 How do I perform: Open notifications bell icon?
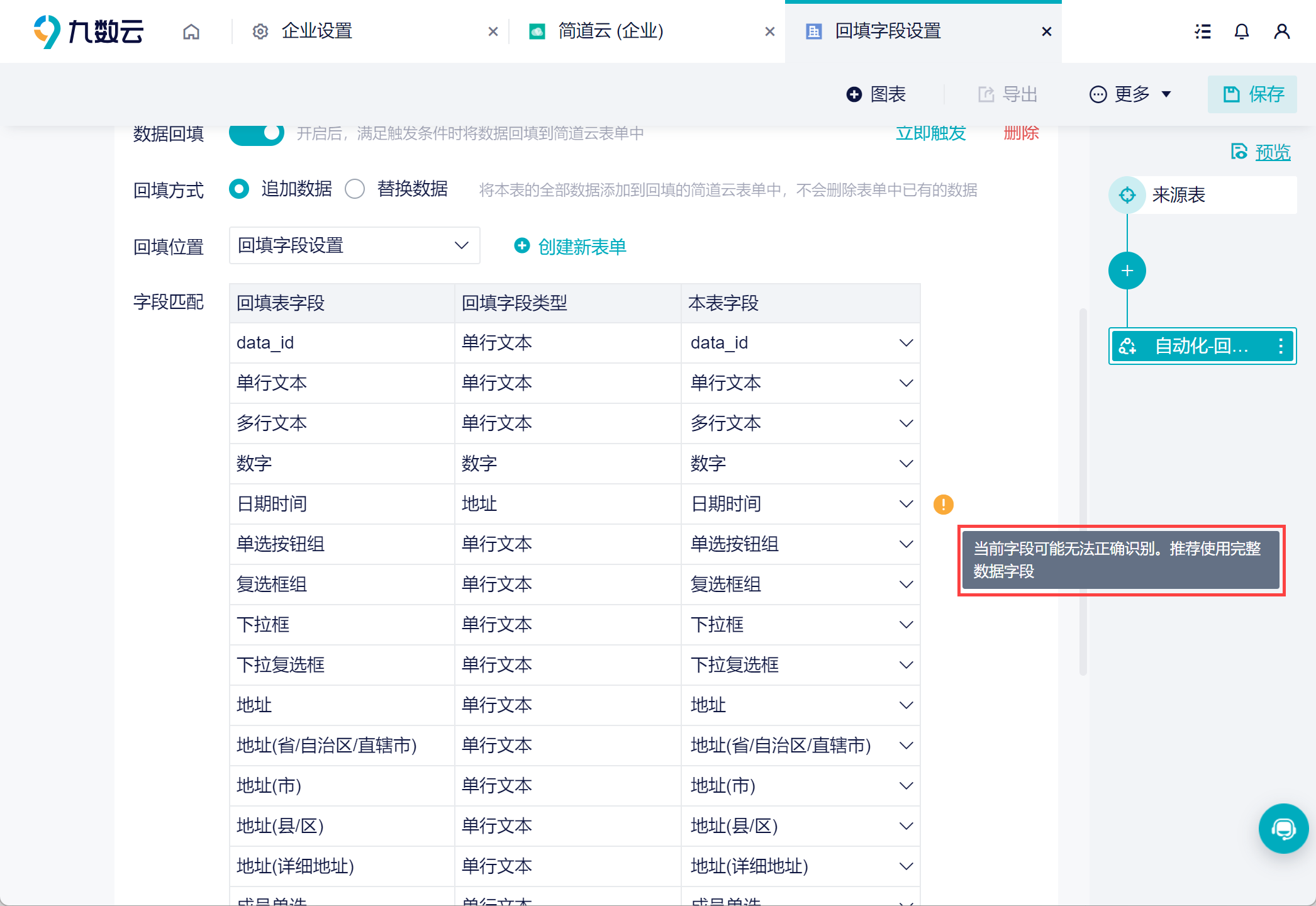tap(1241, 31)
